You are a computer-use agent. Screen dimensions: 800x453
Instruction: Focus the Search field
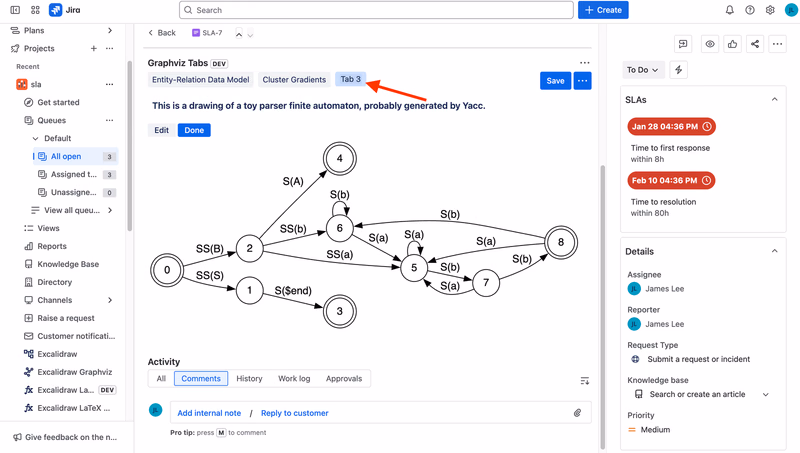[377, 10]
